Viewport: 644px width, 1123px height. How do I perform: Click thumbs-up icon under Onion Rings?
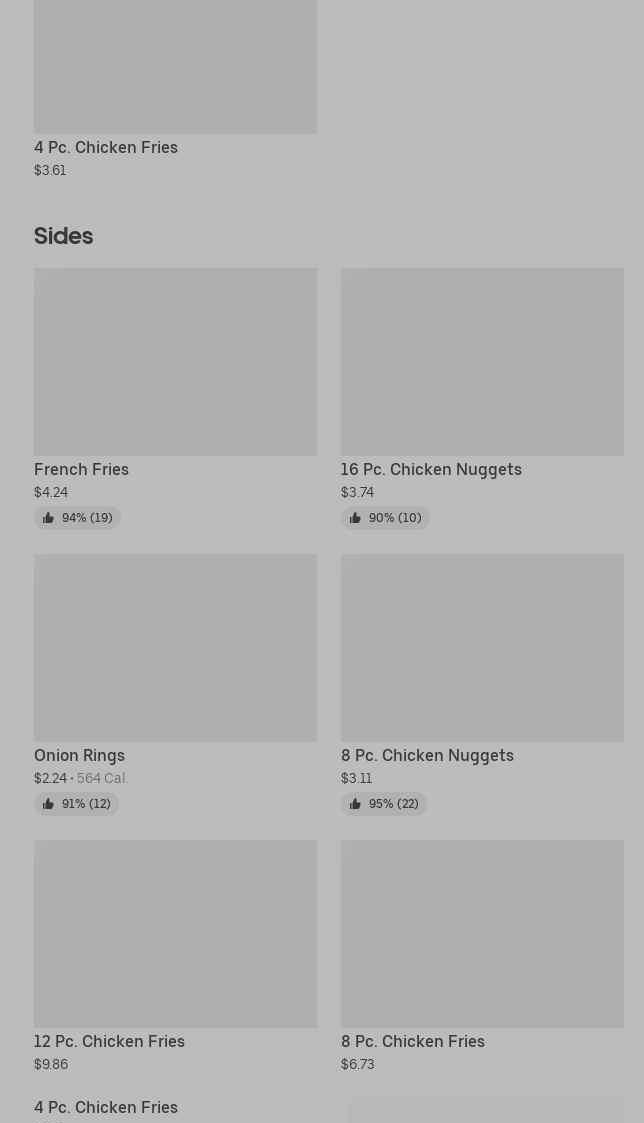48,804
